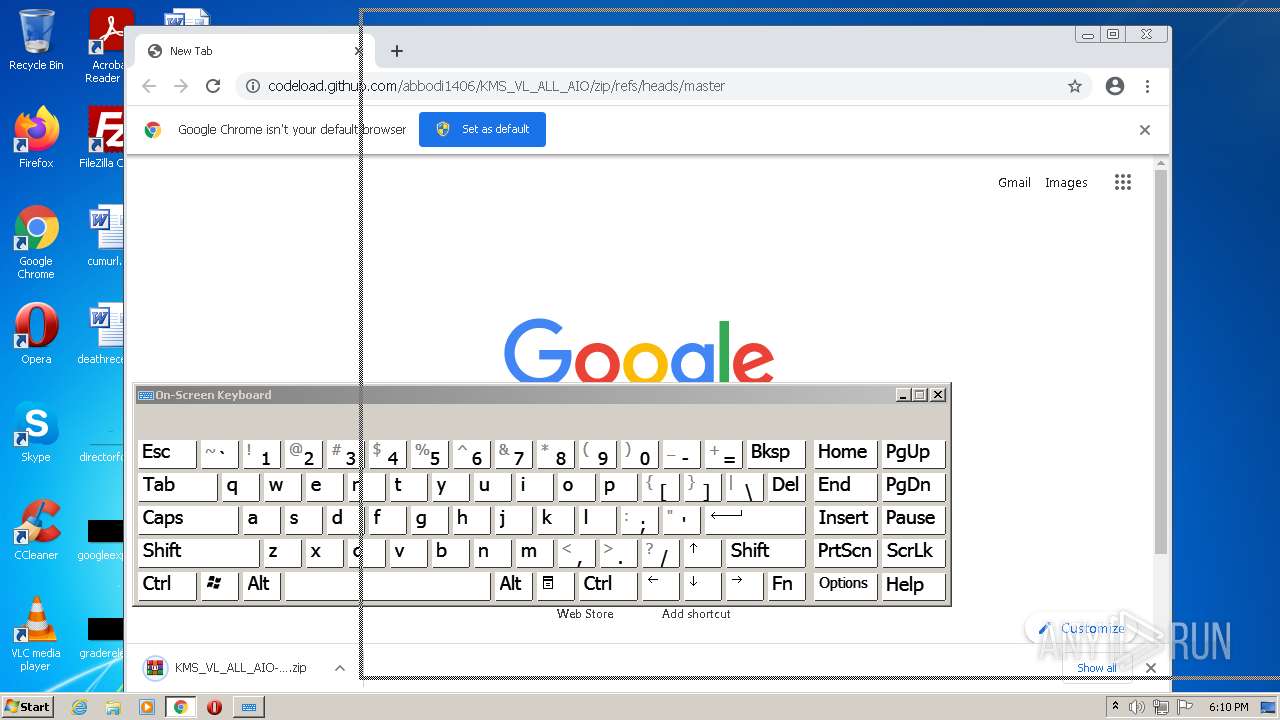The height and width of the screenshot is (720, 1280).
Task: Show hidden system tray icons
Action: [x=1115, y=707]
